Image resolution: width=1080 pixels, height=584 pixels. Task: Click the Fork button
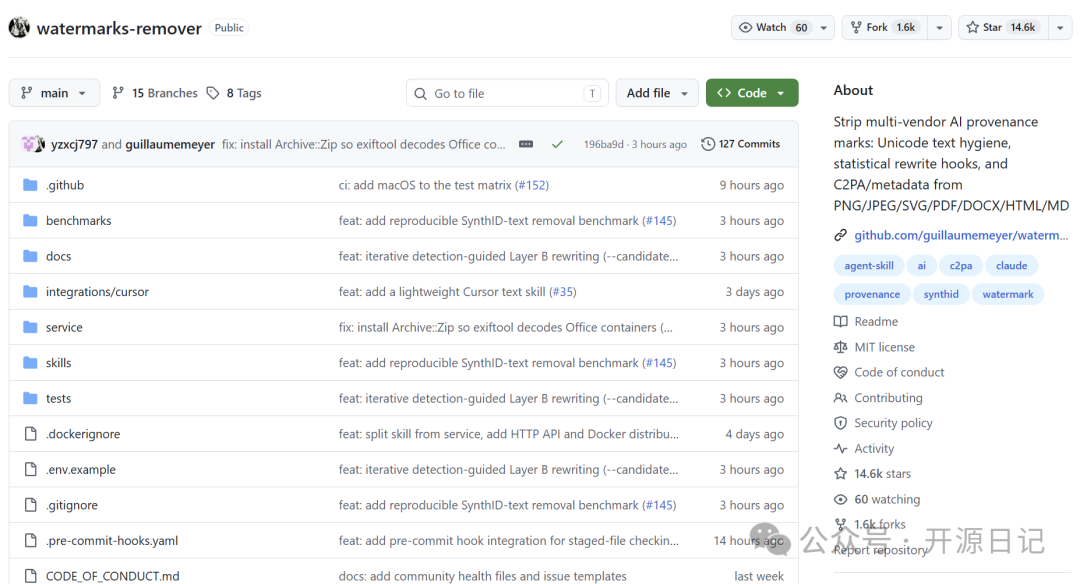click(884, 28)
